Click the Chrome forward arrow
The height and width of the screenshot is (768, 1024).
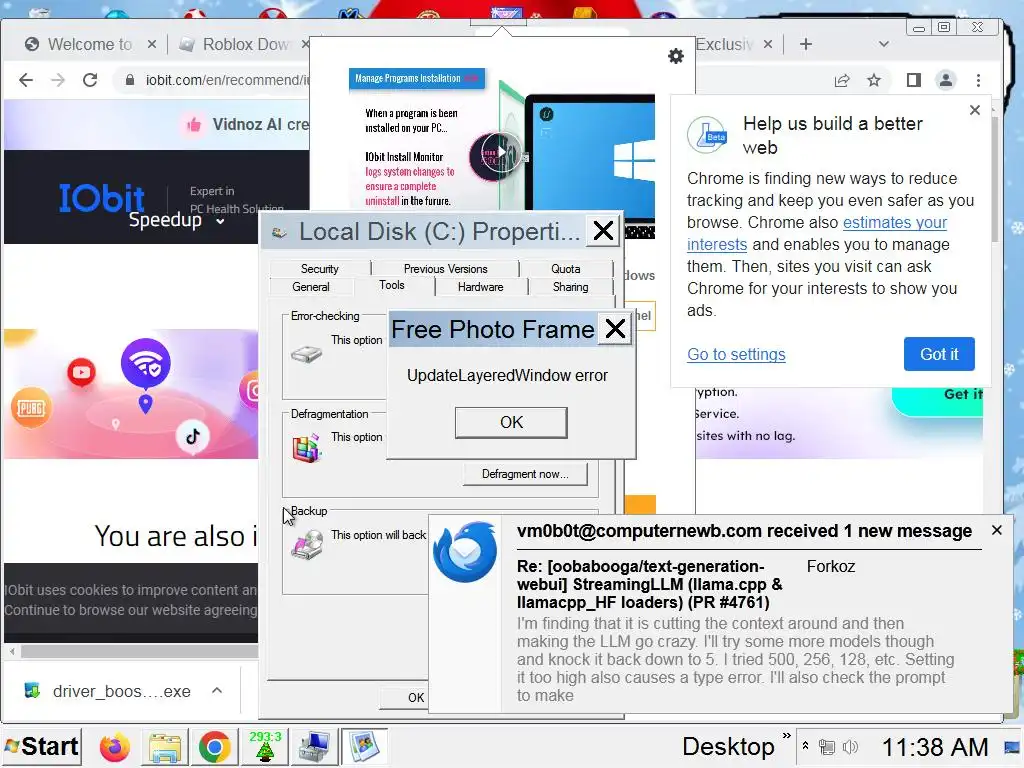pyautogui.click(x=58, y=80)
